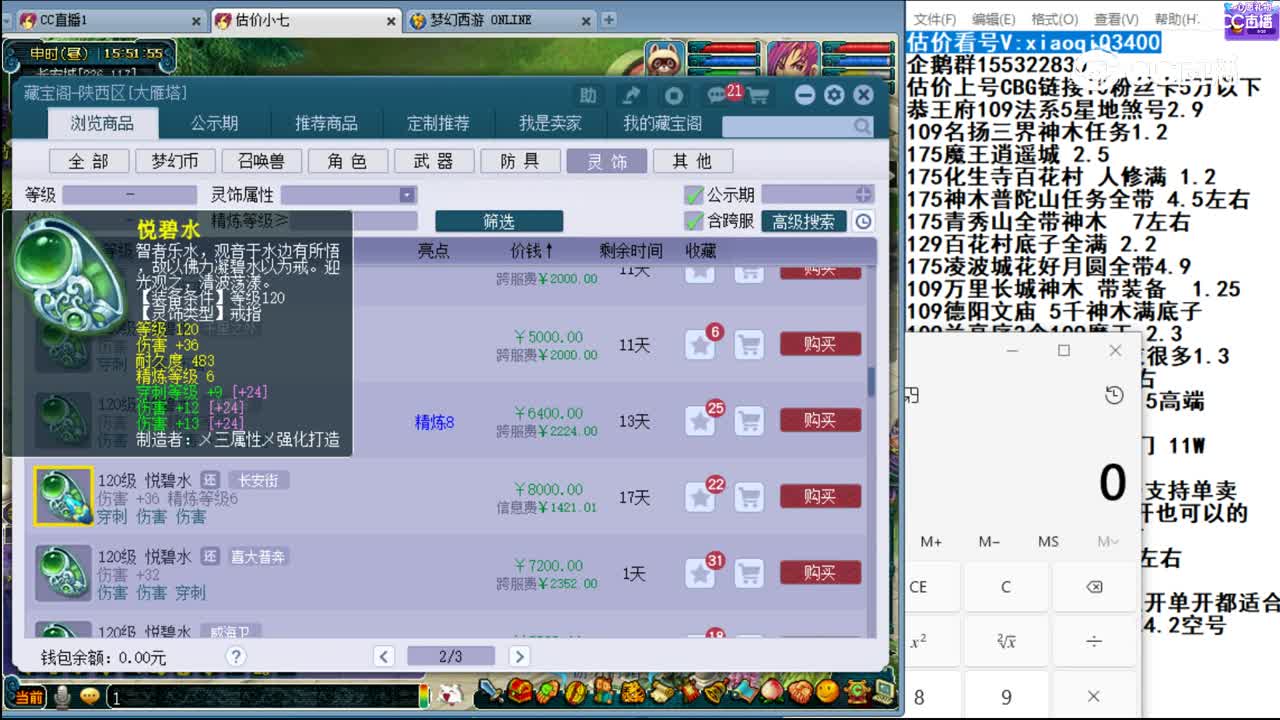Click the calculator history icon
Screen dimensions: 1280x720
click(x=1114, y=396)
